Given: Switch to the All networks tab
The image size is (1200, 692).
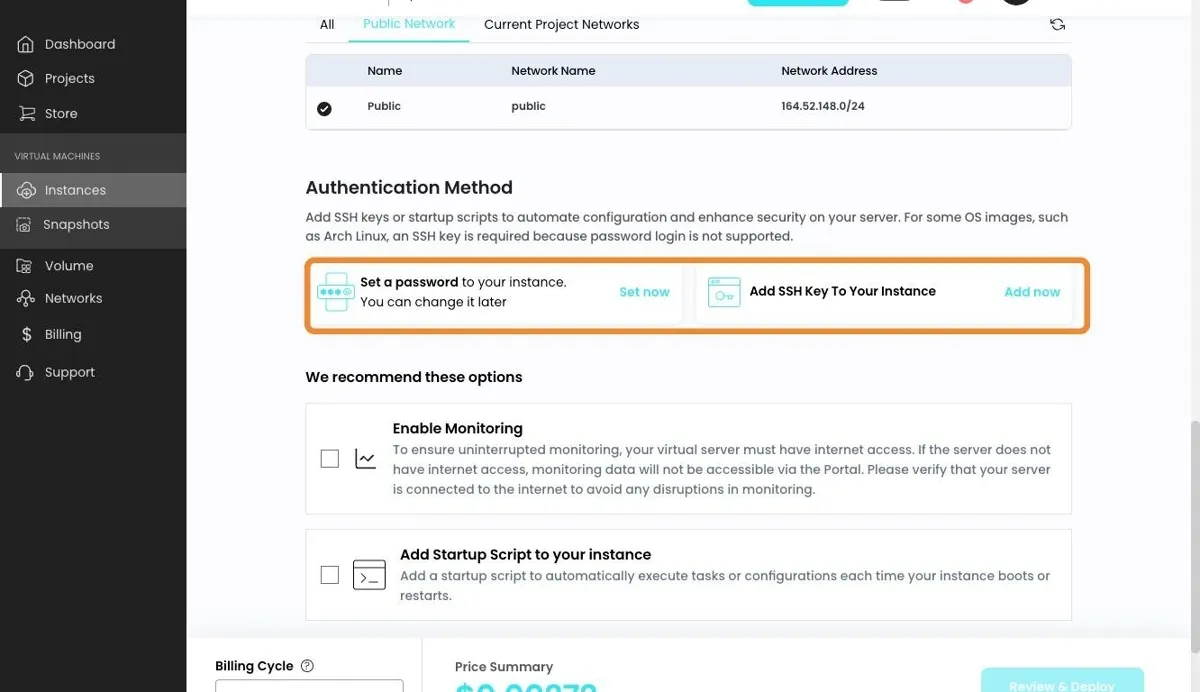Looking at the screenshot, I should pyautogui.click(x=327, y=24).
